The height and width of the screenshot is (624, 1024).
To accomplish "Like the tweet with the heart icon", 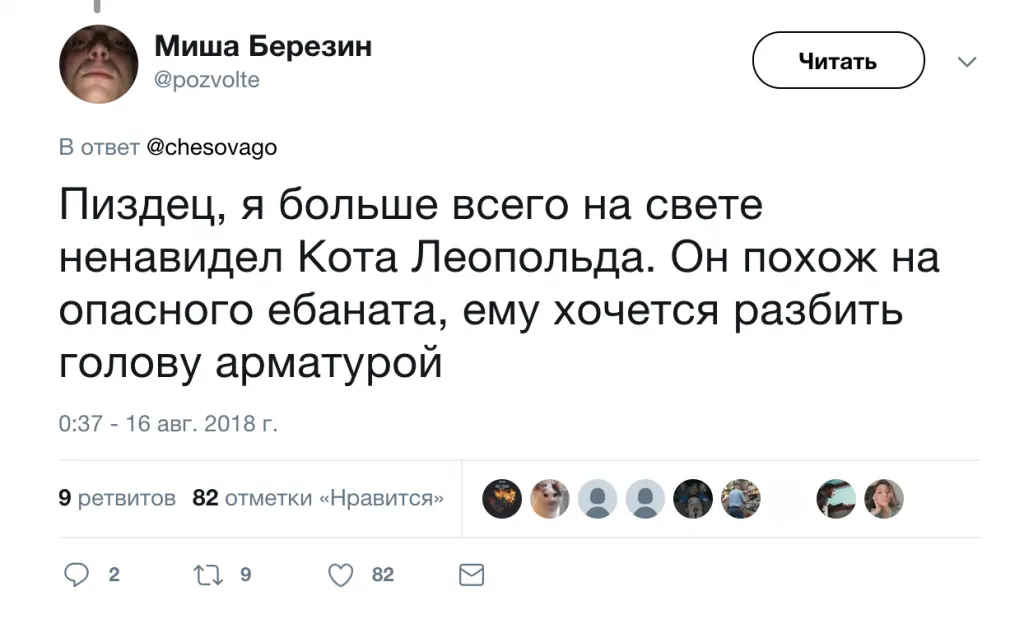I will pos(342,574).
